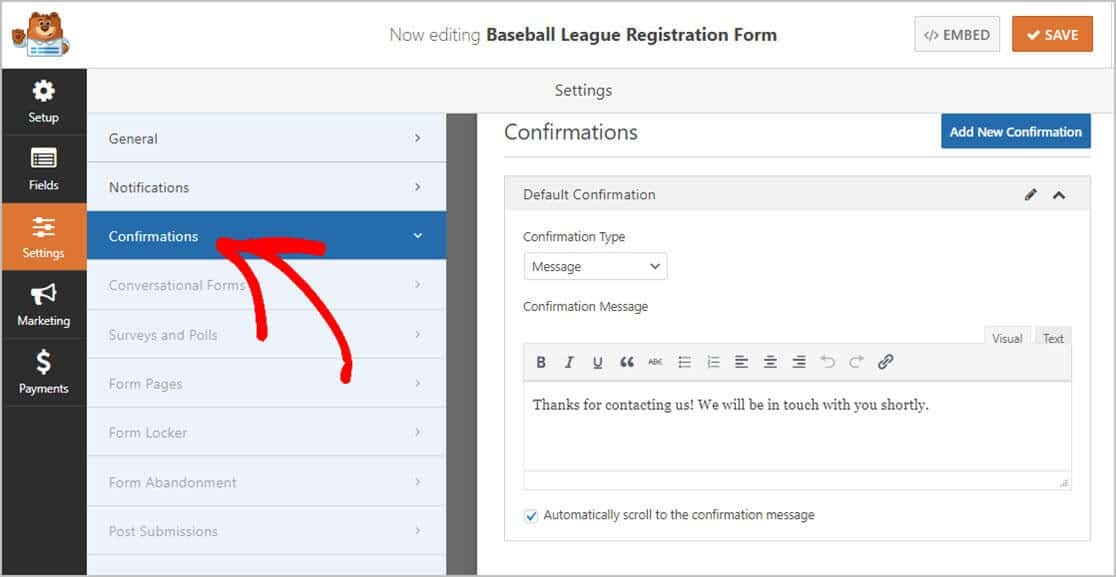Open the Fields panel from the sidebar
Viewport: 1116px width, 577px height.
tap(44, 167)
